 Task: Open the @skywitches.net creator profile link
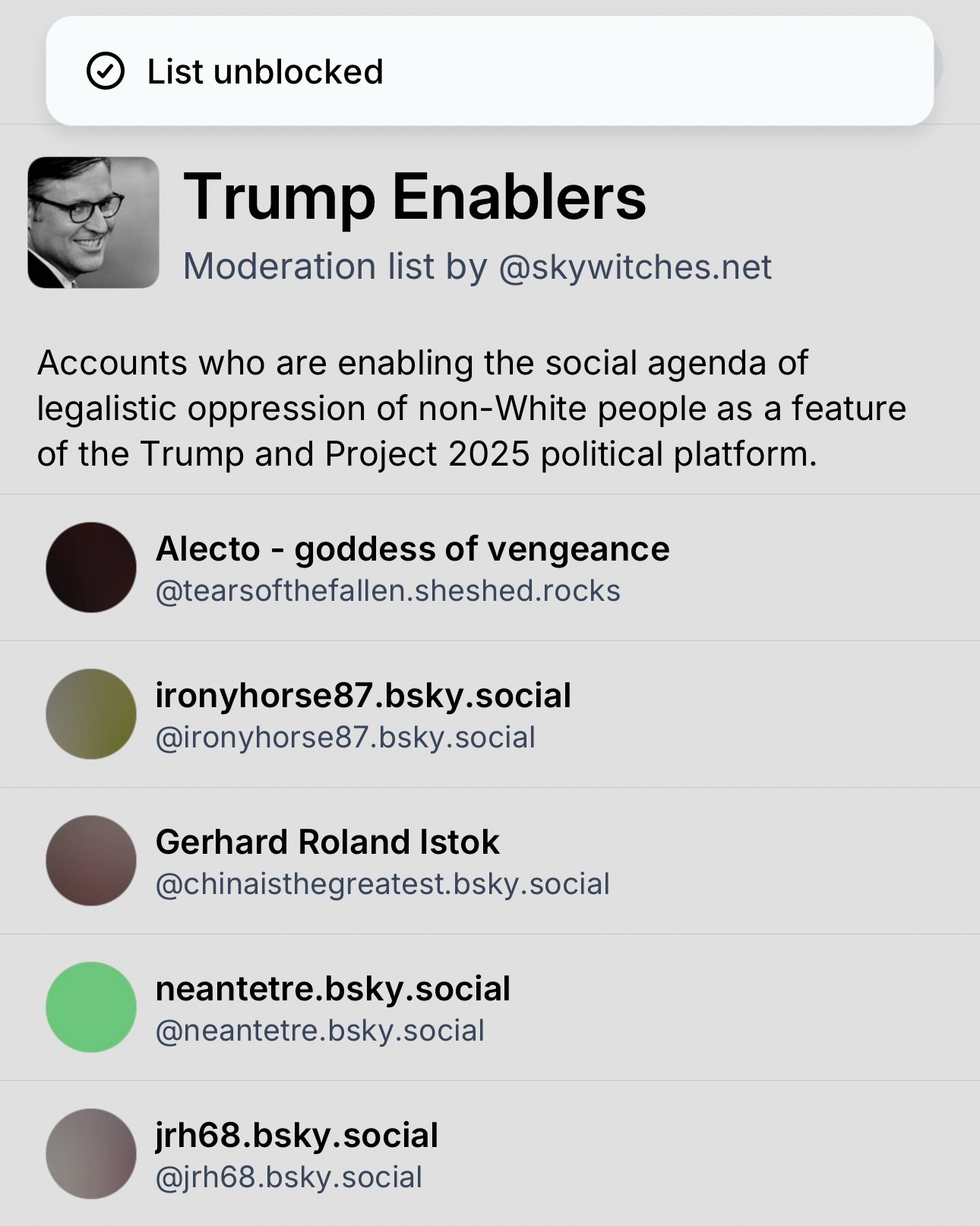click(635, 267)
